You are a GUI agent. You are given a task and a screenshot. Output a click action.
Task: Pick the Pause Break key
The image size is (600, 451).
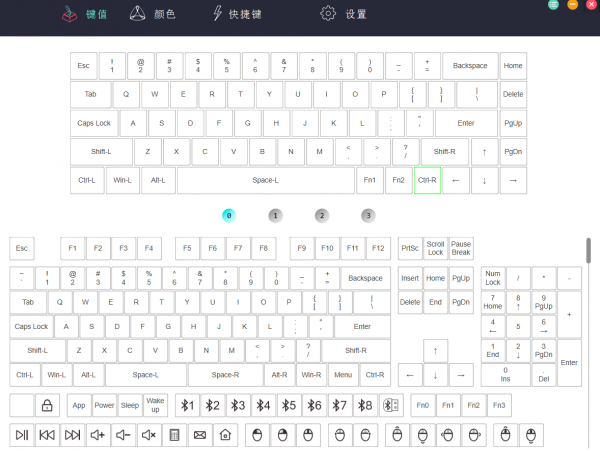click(461, 248)
